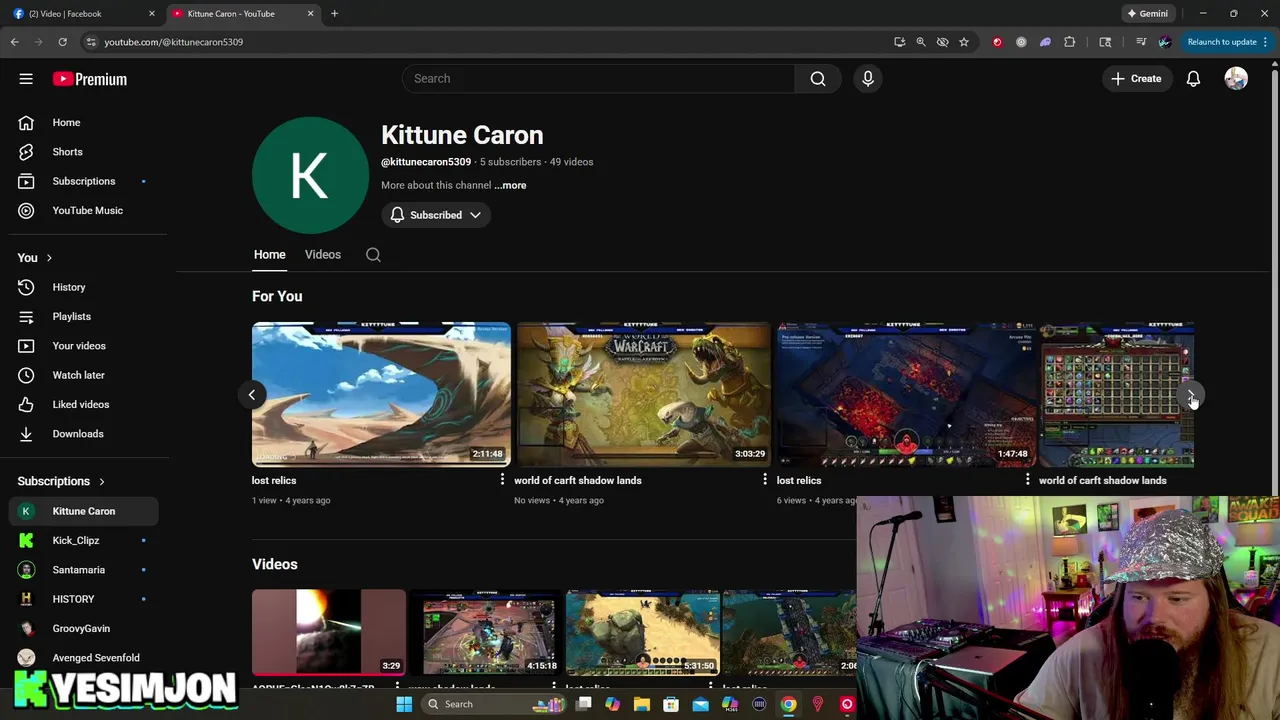Click the address bar URL

coord(174,42)
